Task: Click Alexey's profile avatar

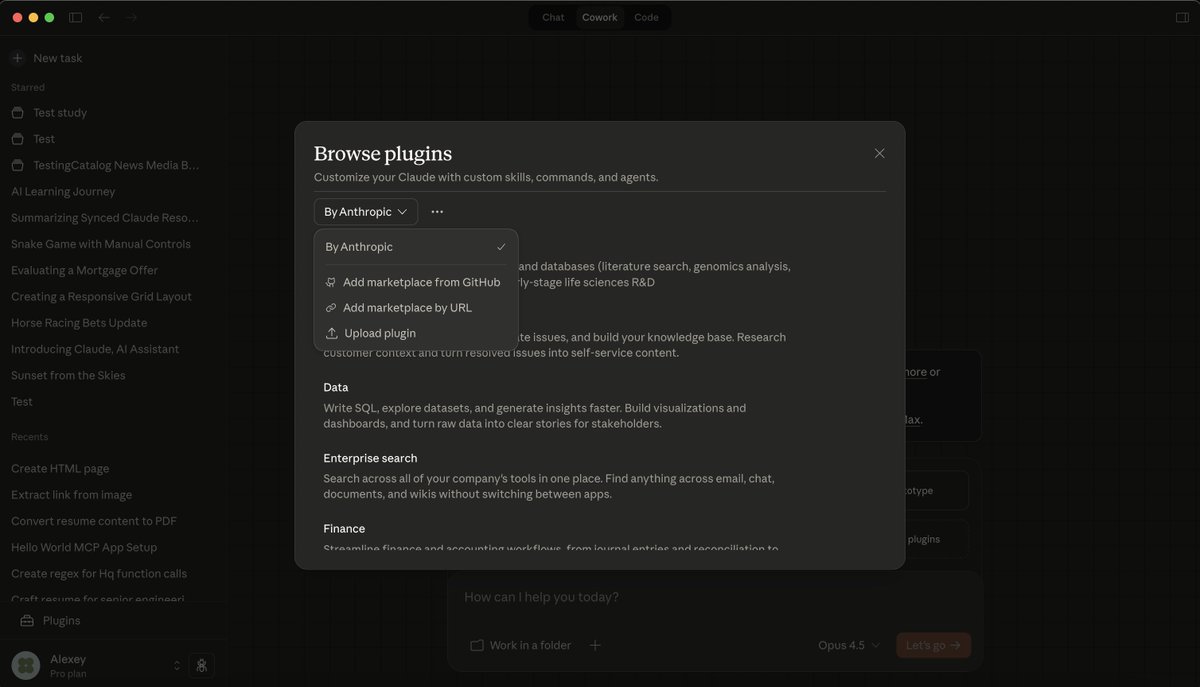Action: click(x=24, y=664)
